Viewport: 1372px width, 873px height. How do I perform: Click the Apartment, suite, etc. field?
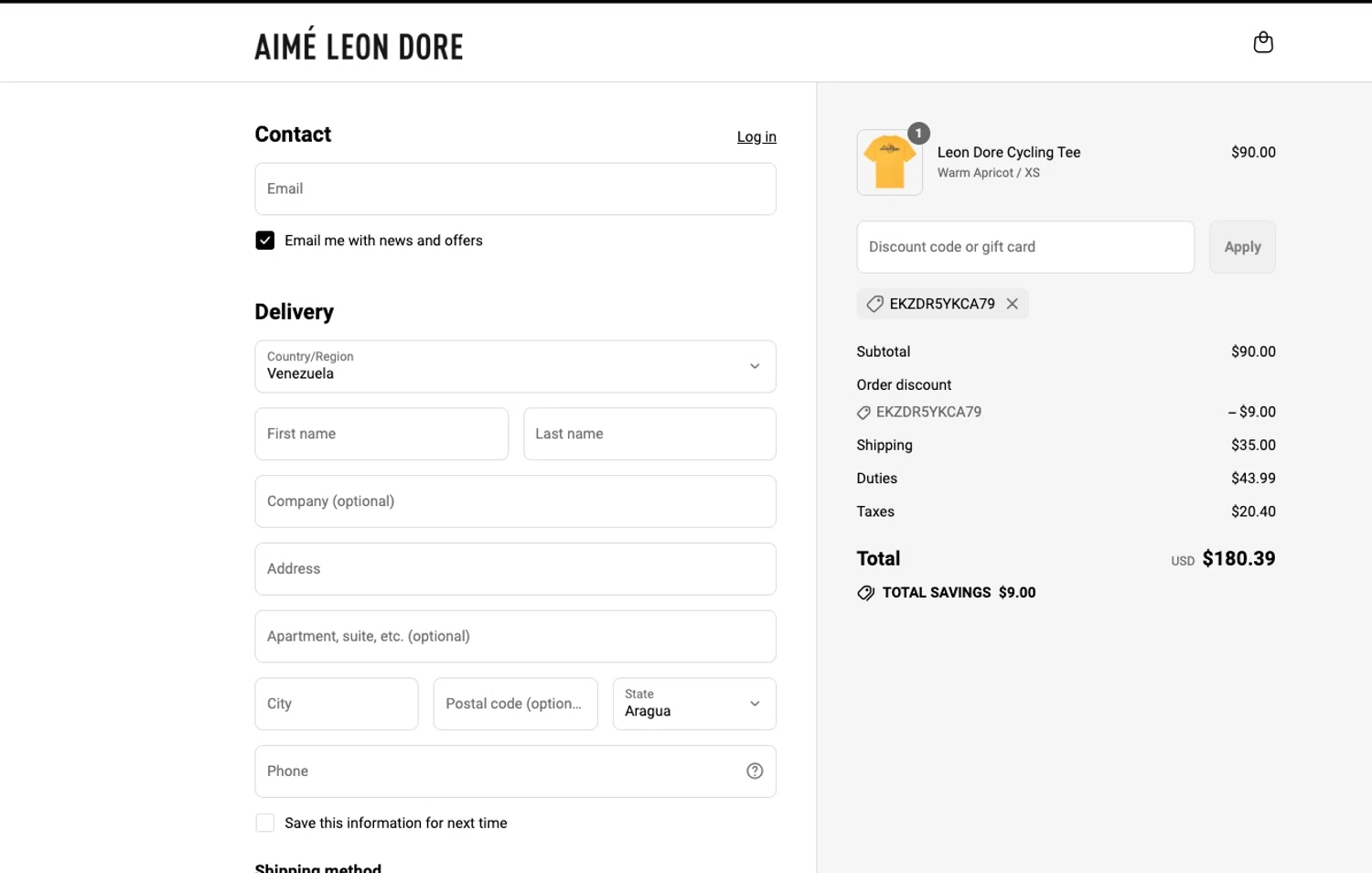pyautogui.click(x=516, y=637)
